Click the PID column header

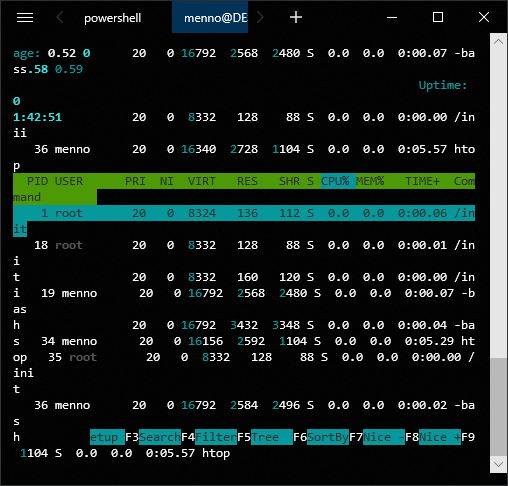click(37, 181)
